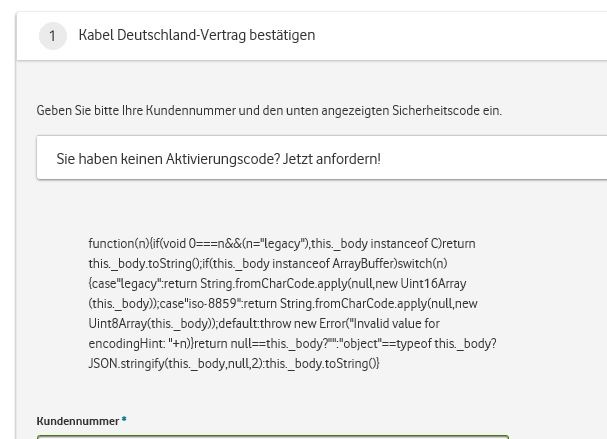This screenshot has width=607, height=439.
Task: Click the word 'Uint16Array' in the code text
Action: pyautogui.click(x=433, y=283)
